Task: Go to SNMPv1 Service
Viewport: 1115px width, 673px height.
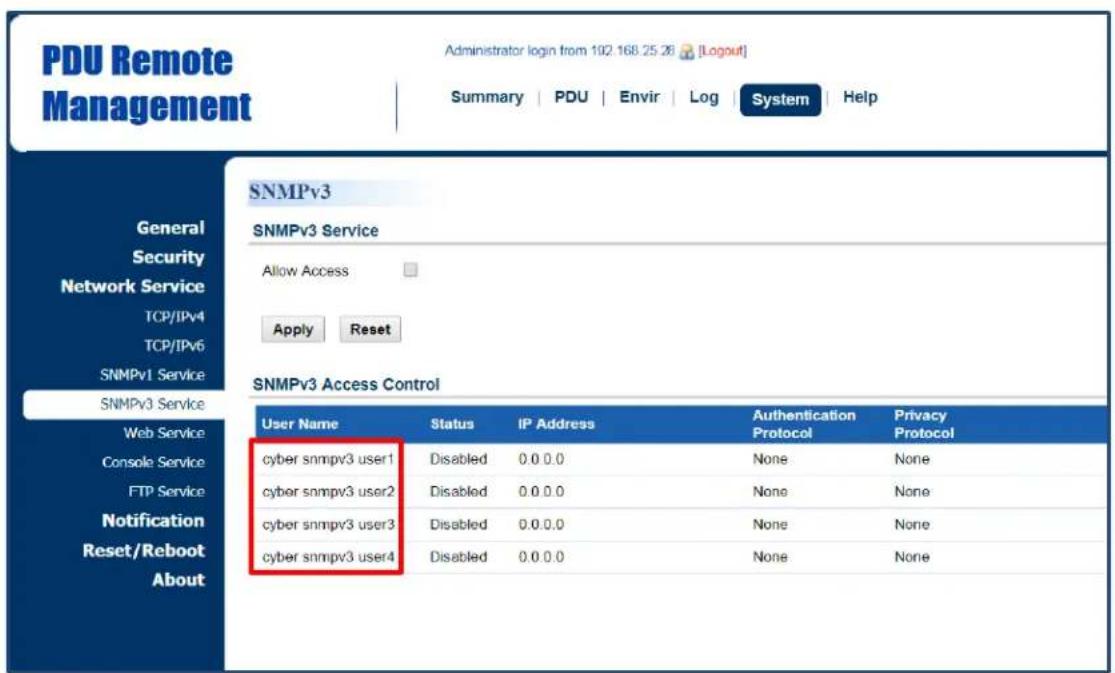Action: (152, 375)
